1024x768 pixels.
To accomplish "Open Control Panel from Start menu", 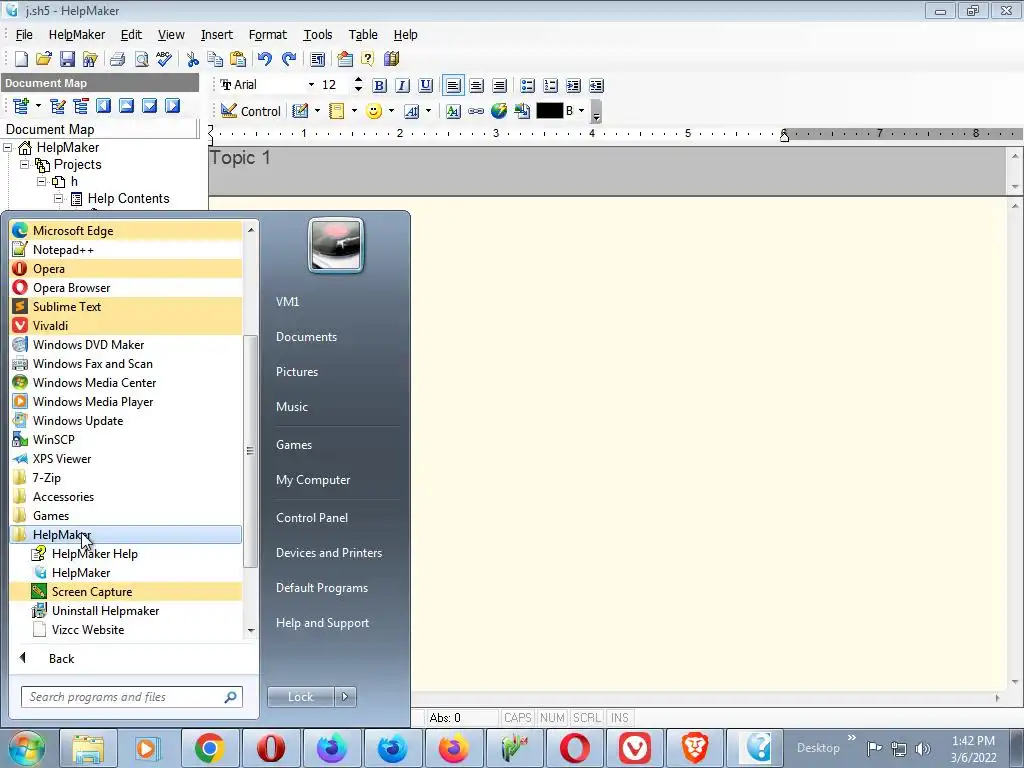I will click(x=312, y=518).
